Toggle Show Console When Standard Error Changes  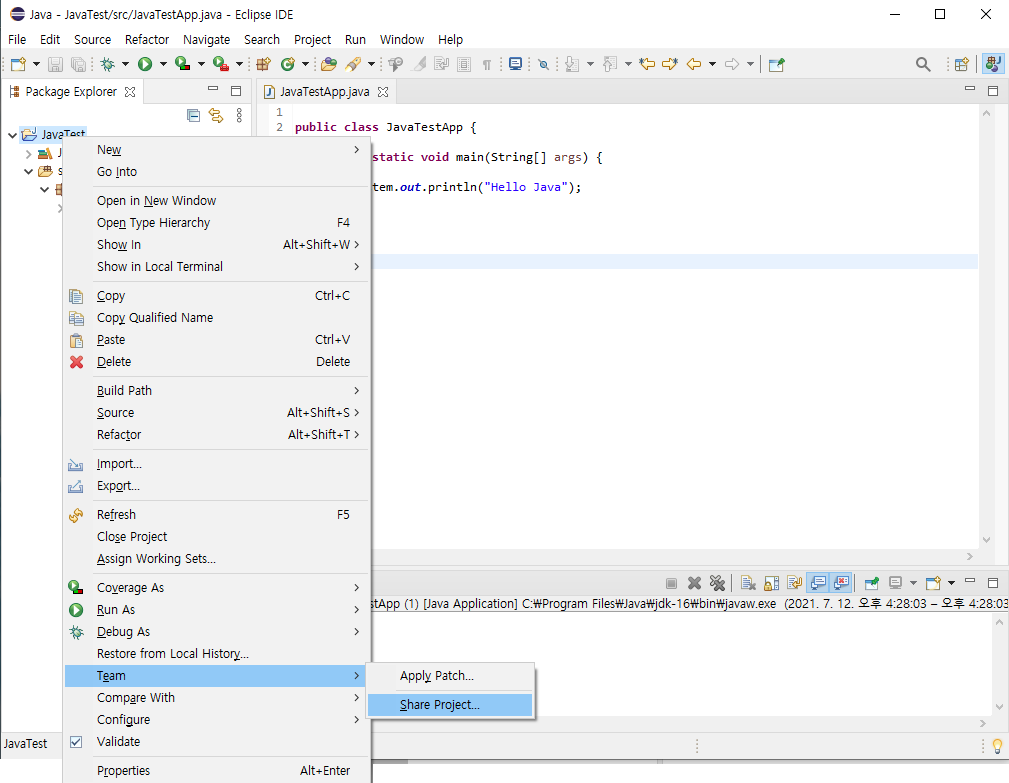click(842, 583)
